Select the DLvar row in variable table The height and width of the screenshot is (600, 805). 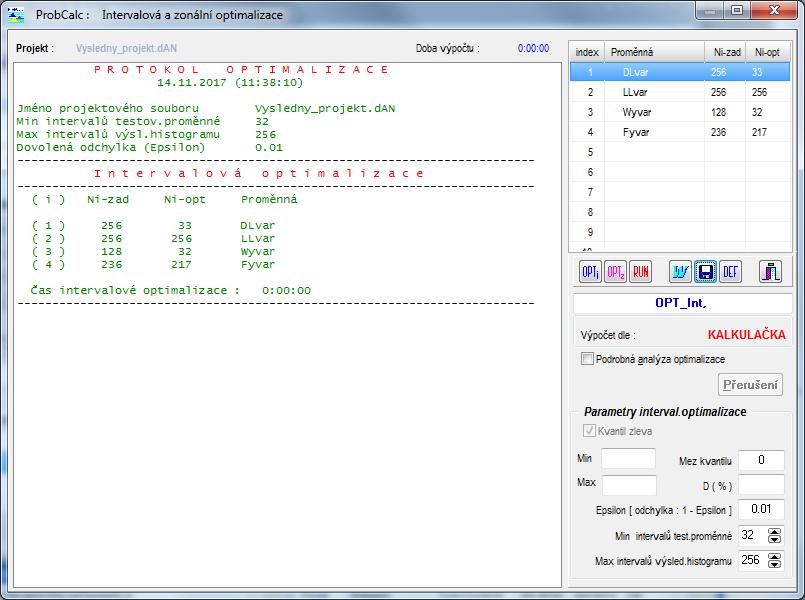coord(680,72)
